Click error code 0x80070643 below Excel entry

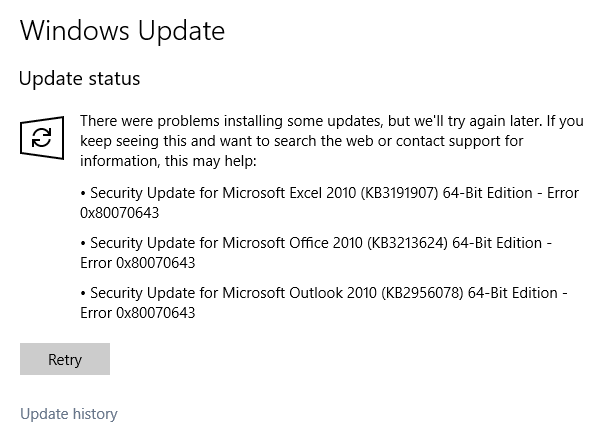[x=119, y=213]
